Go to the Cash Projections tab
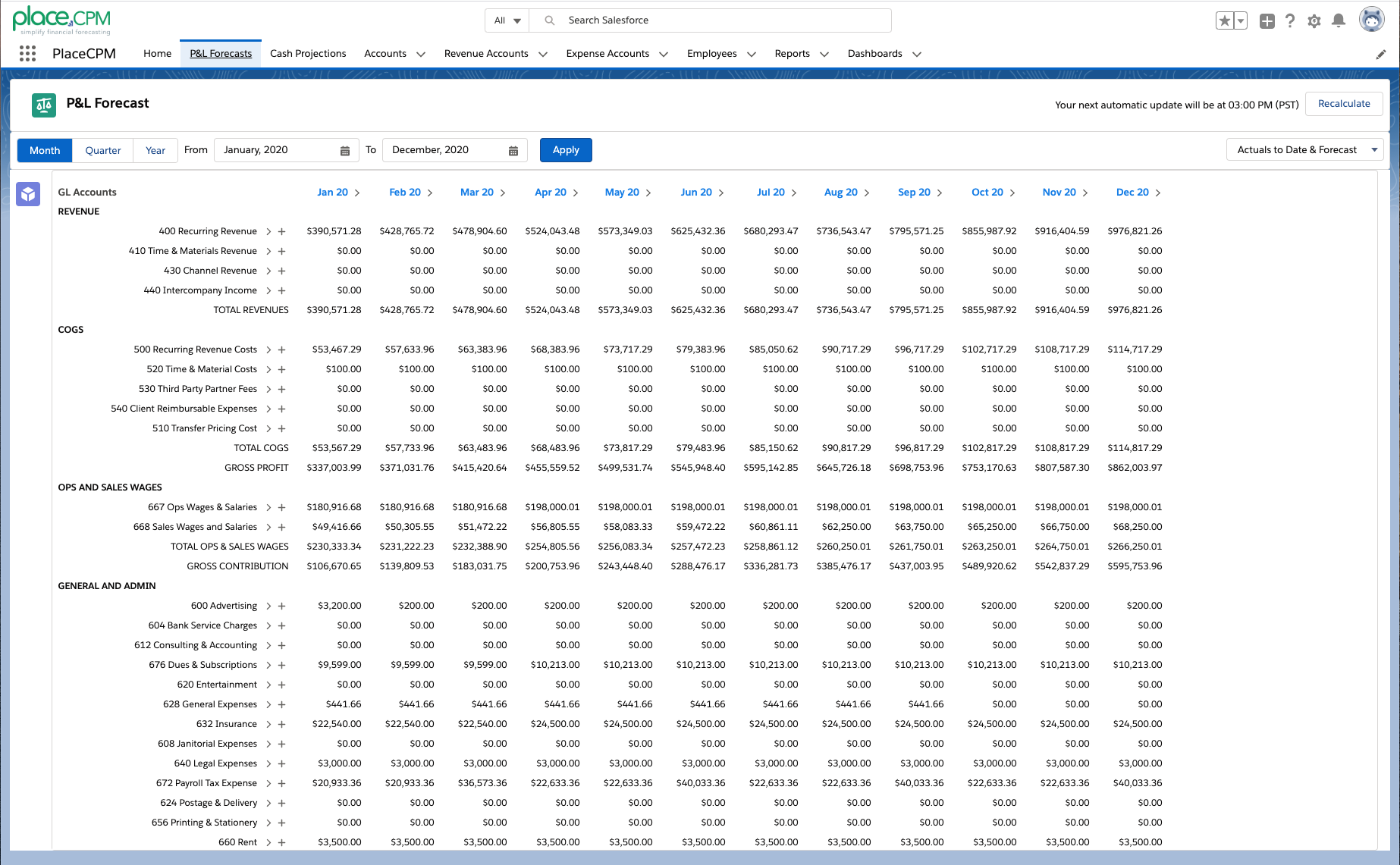This screenshot has width=1400, height=865. 308,53
